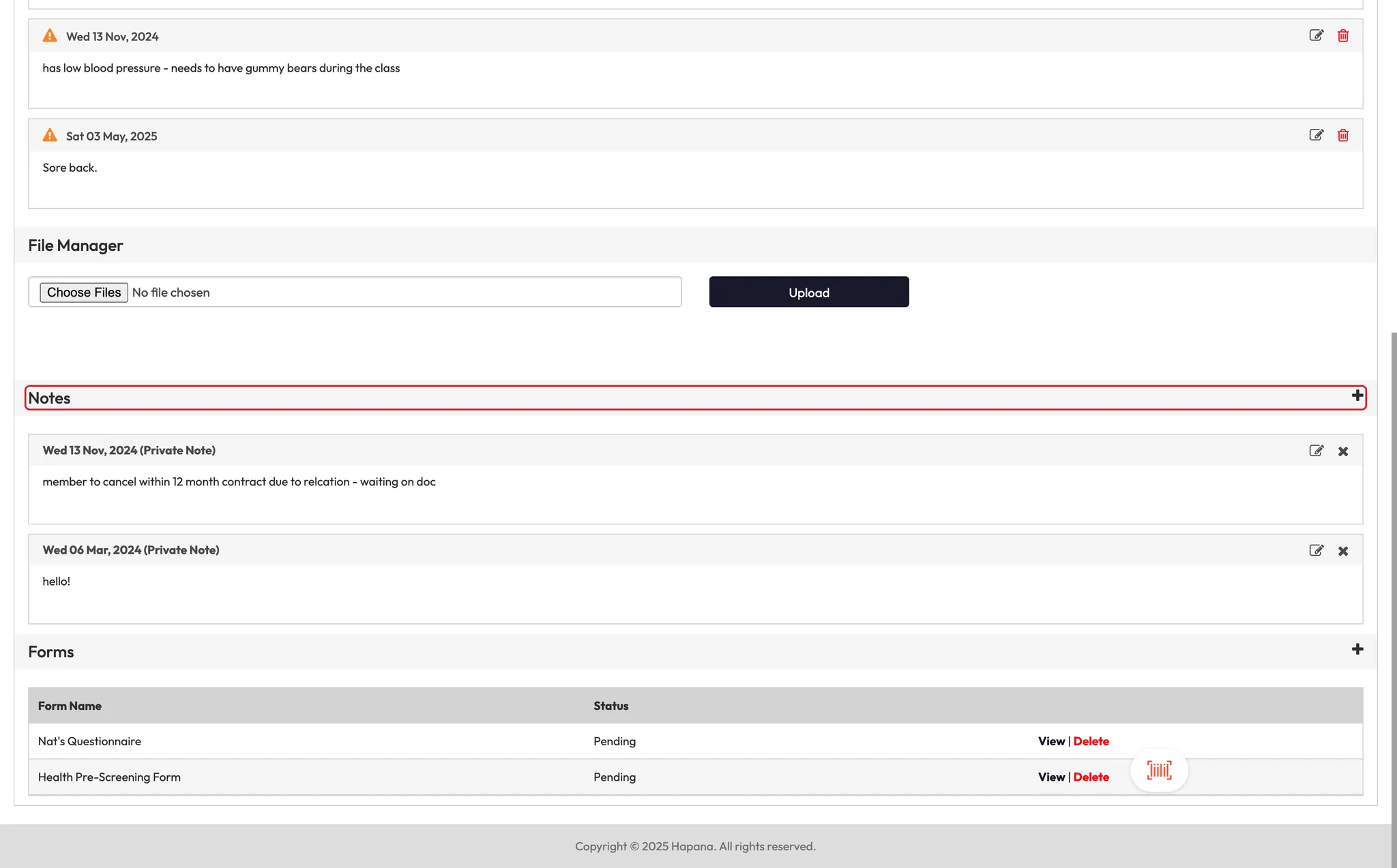The height and width of the screenshot is (868, 1397).
Task: Remove the Wed 06 Mar 2024 private note
Action: 1342,551
